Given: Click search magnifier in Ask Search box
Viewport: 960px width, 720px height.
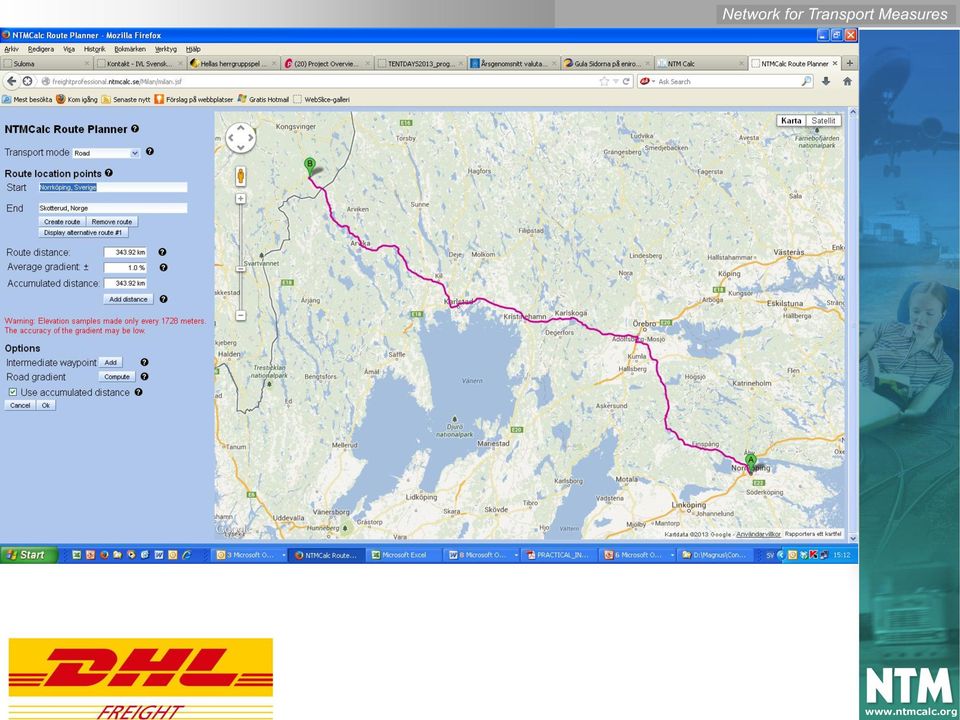Looking at the screenshot, I should [x=806, y=81].
